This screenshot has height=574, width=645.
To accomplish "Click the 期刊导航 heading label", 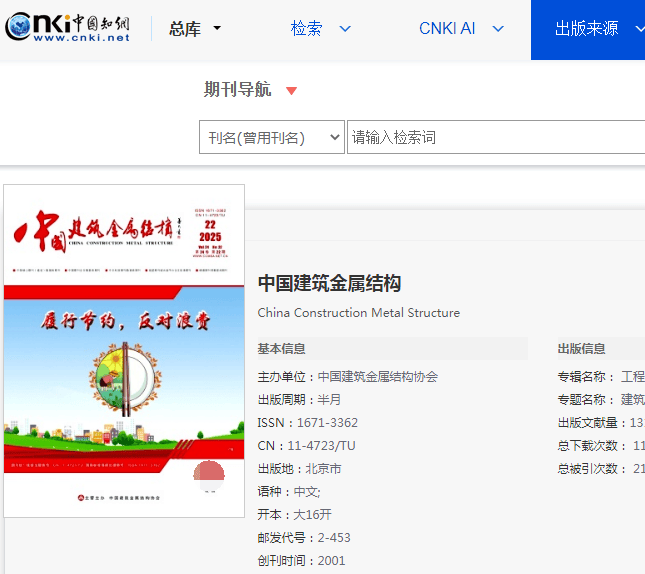I will point(237,89).
